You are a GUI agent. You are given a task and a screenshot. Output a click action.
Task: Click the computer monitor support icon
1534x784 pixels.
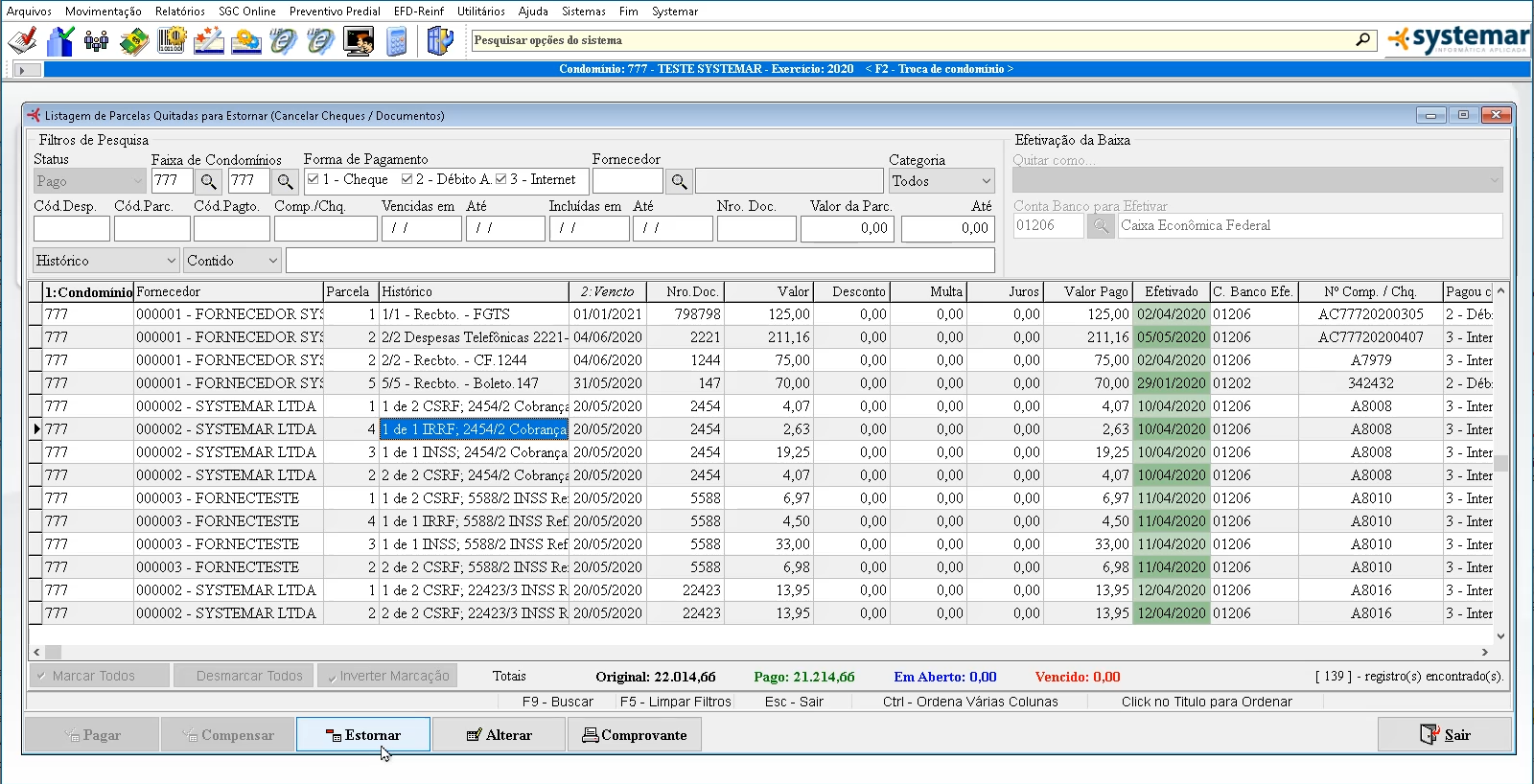click(359, 41)
